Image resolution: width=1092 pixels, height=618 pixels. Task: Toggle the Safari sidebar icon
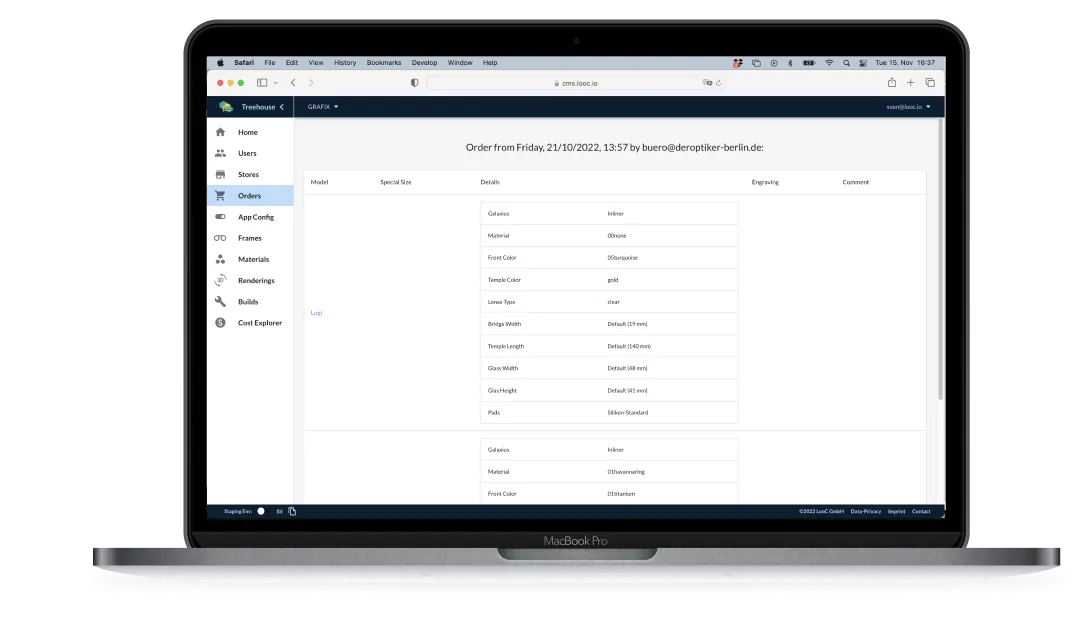(x=262, y=82)
